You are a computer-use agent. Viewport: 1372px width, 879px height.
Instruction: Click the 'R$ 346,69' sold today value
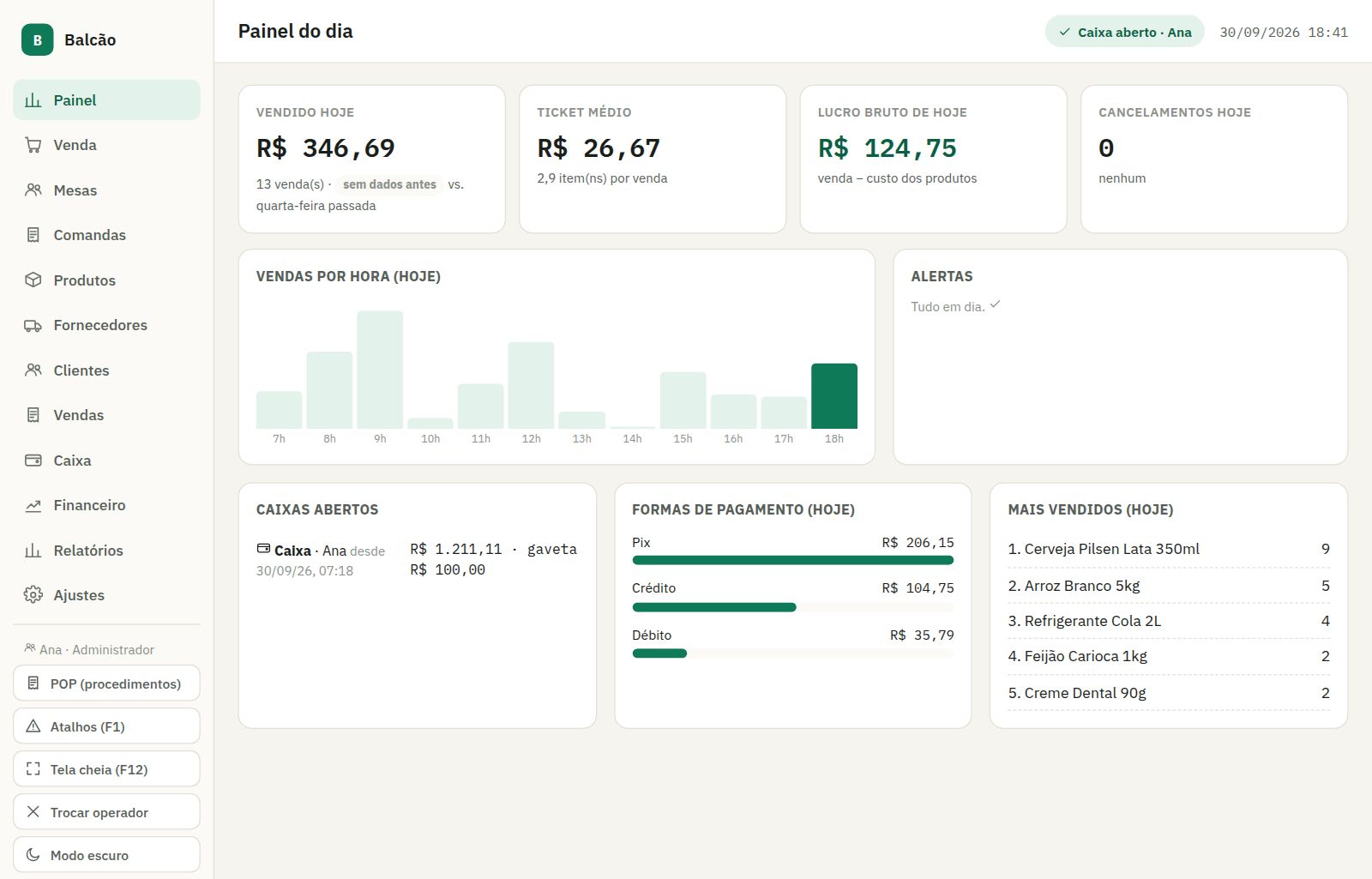coord(326,148)
